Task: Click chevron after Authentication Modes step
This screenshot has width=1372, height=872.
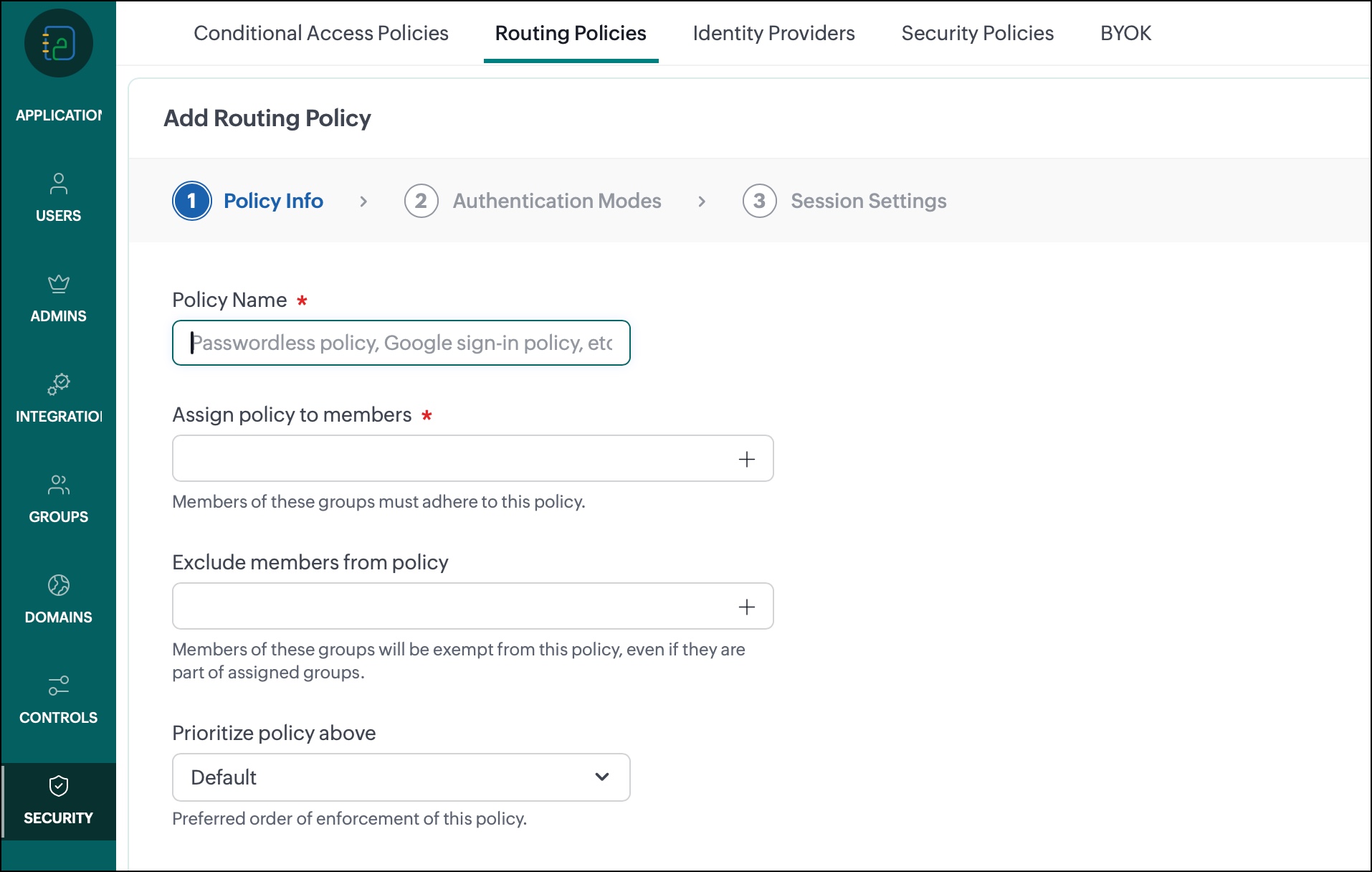Action: 702,202
